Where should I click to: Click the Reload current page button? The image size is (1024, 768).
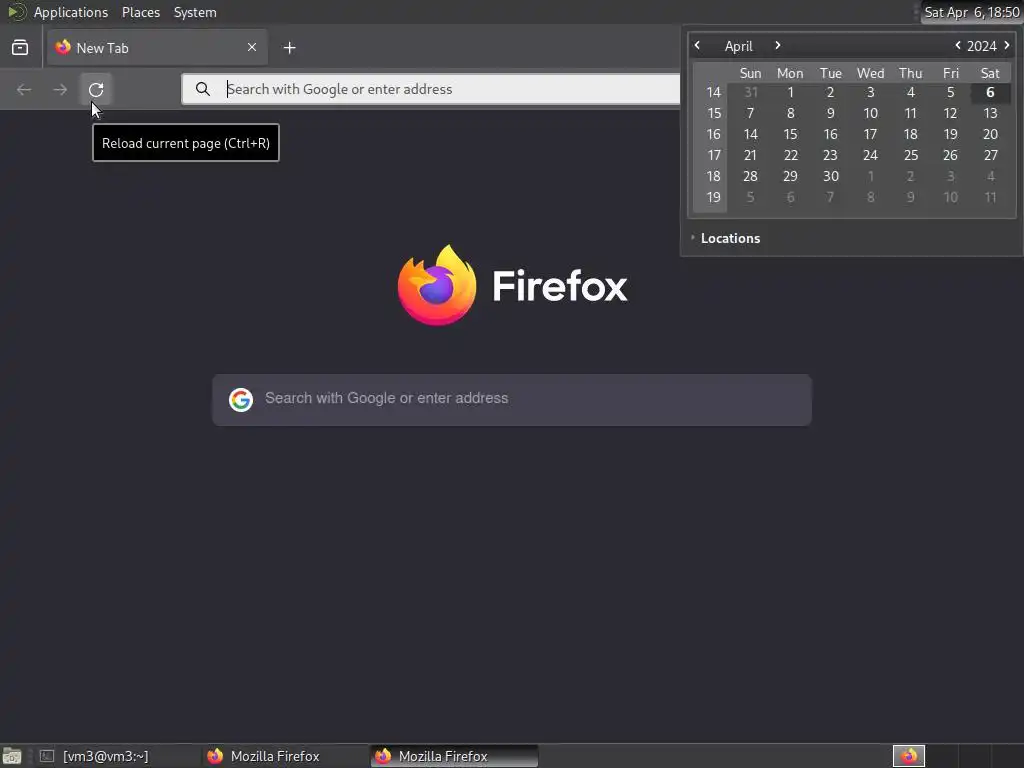(x=96, y=89)
